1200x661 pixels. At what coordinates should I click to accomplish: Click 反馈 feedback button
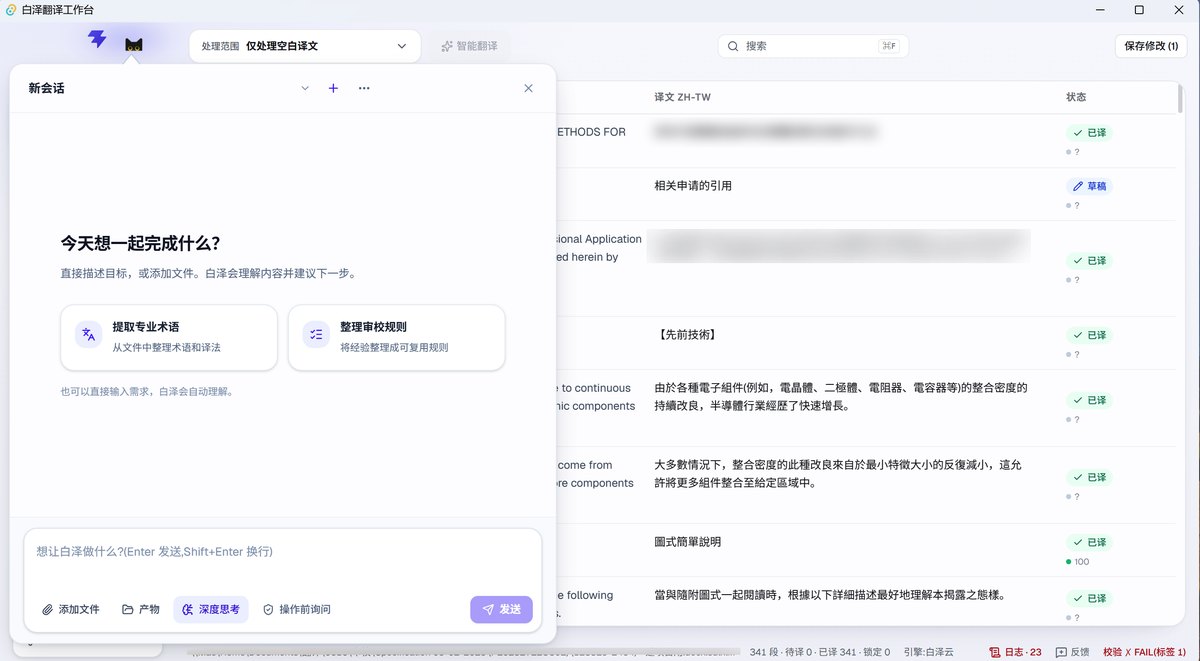1072,652
